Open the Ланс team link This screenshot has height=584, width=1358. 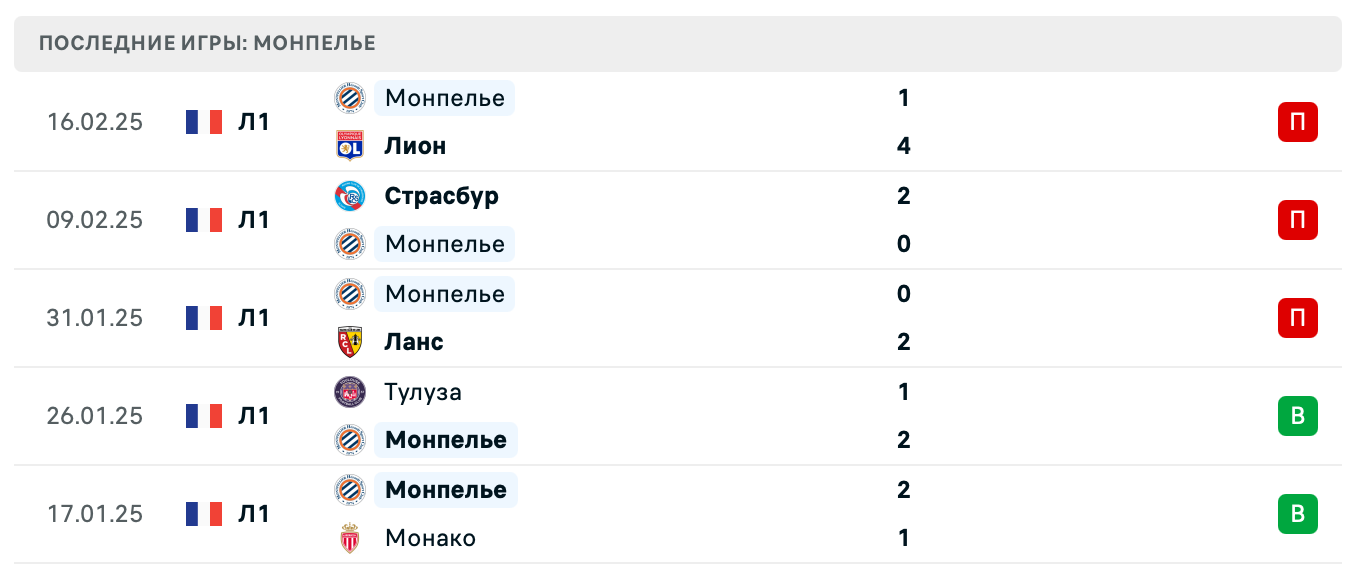click(414, 342)
